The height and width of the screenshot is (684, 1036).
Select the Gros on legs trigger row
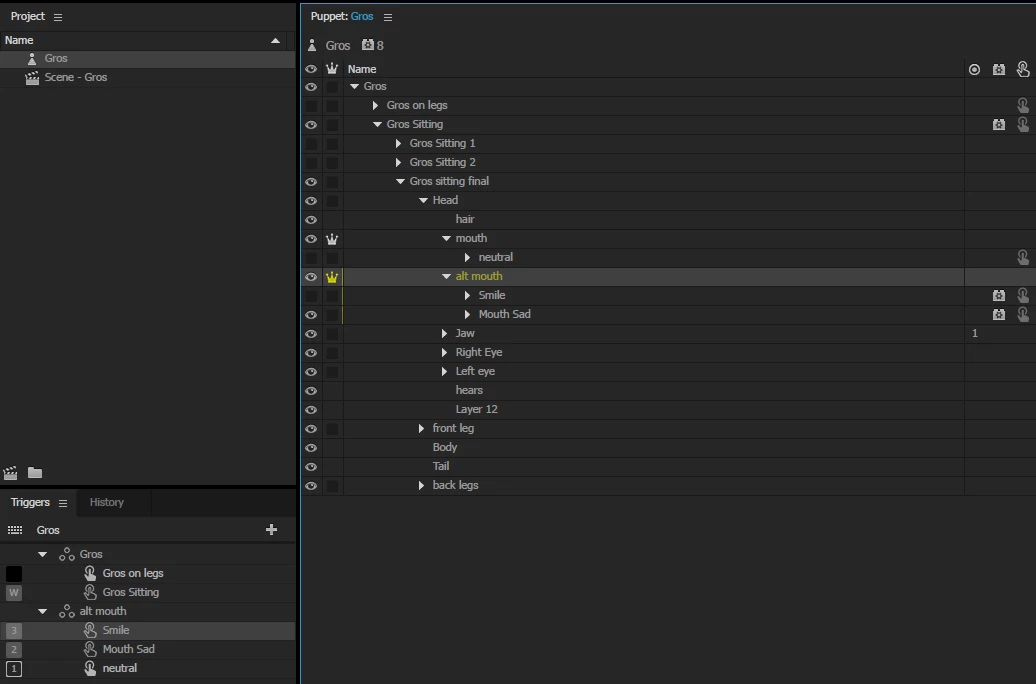[148, 574]
